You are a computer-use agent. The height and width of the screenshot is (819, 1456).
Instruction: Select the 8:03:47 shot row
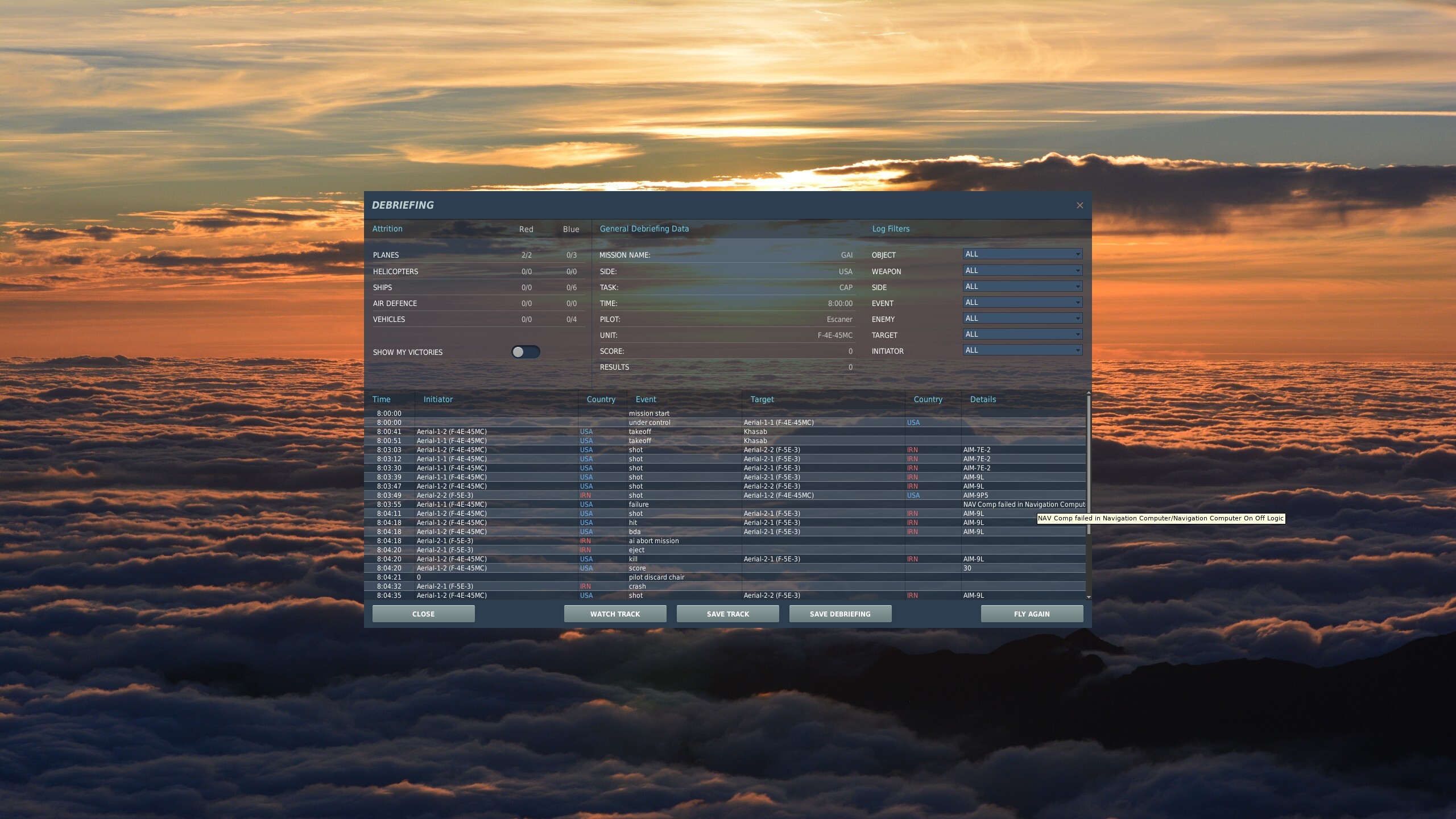(x=725, y=486)
